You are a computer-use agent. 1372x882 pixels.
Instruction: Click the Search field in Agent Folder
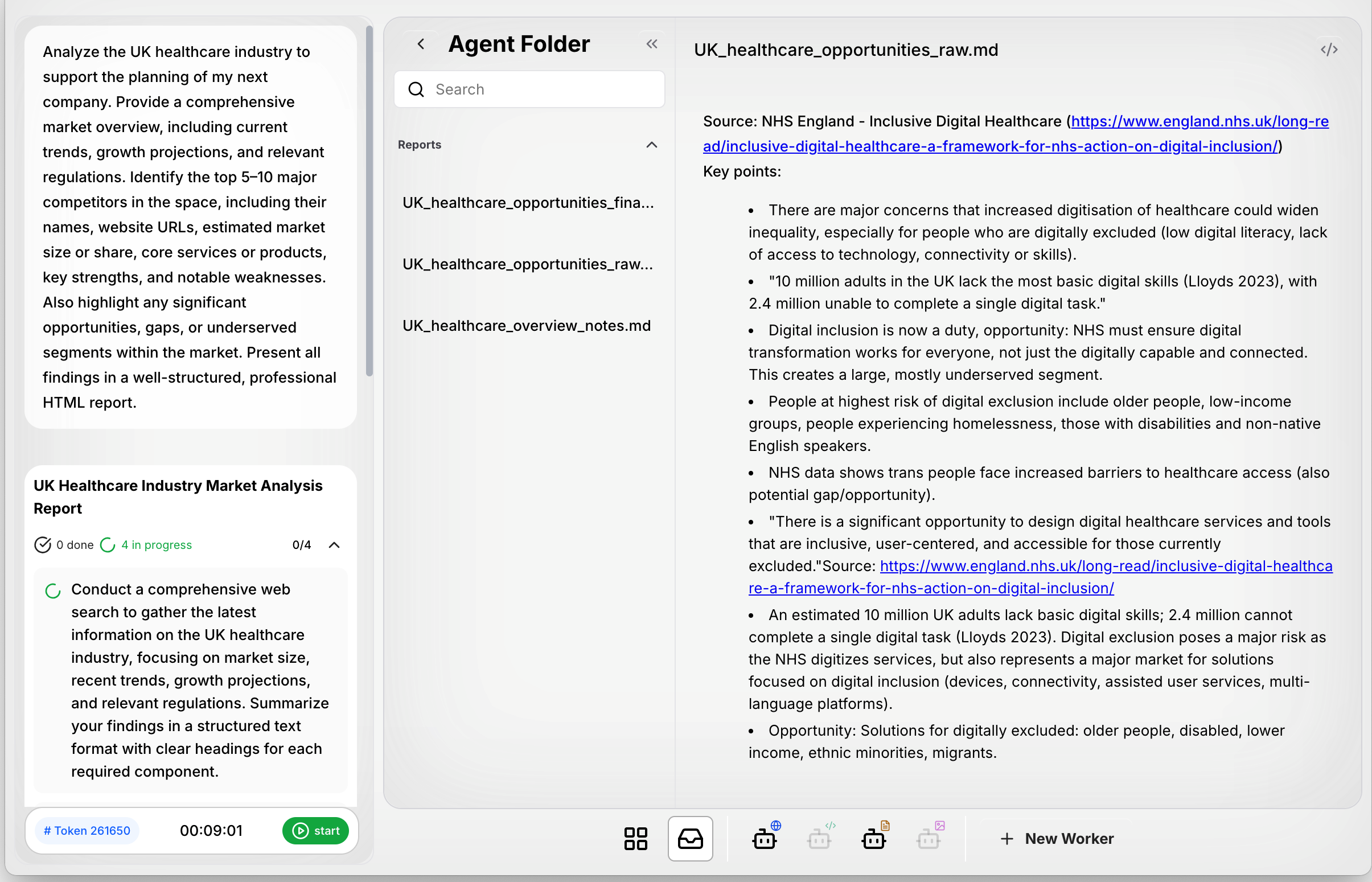coord(529,89)
